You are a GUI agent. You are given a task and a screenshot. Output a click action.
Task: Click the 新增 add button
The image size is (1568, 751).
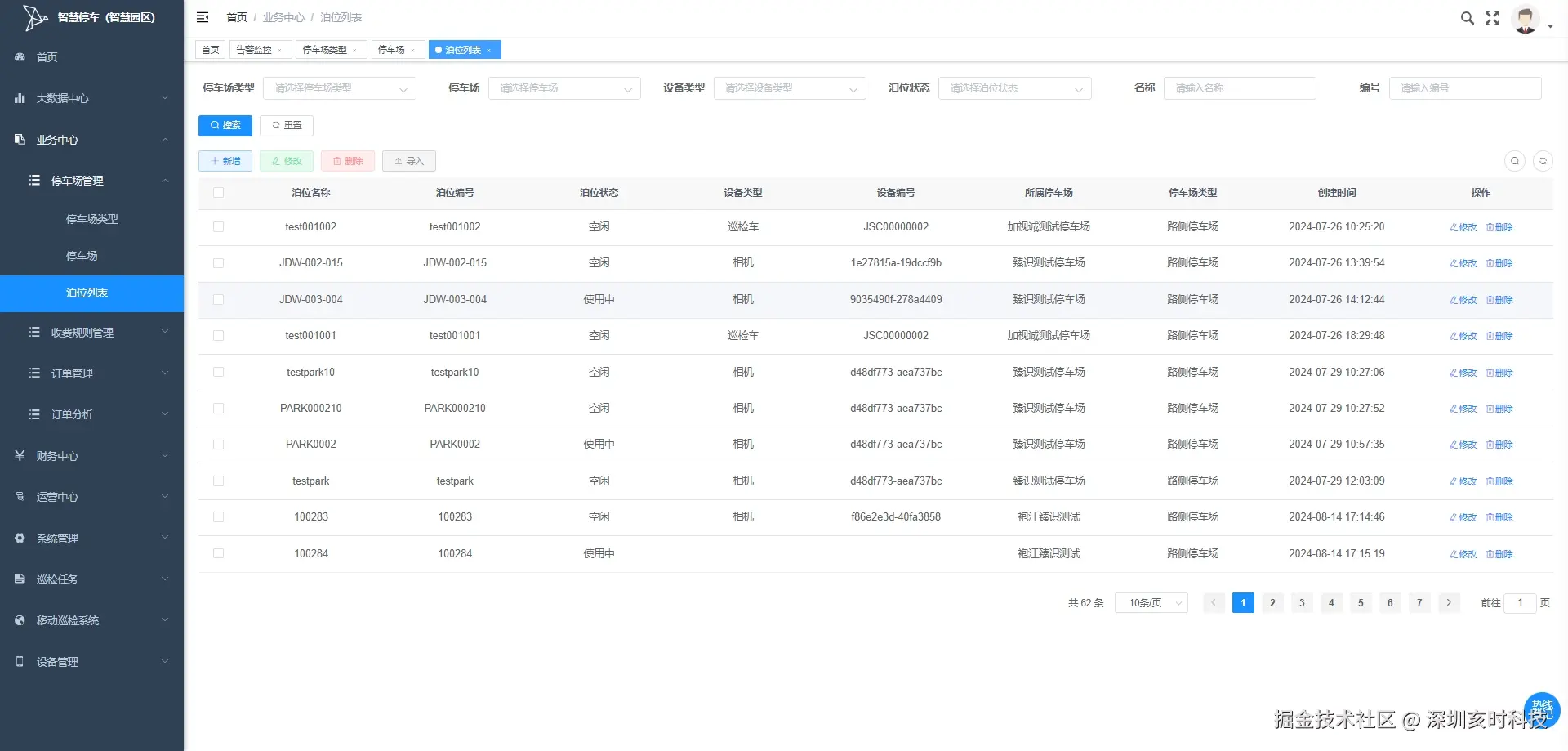pyautogui.click(x=225, y=161)
